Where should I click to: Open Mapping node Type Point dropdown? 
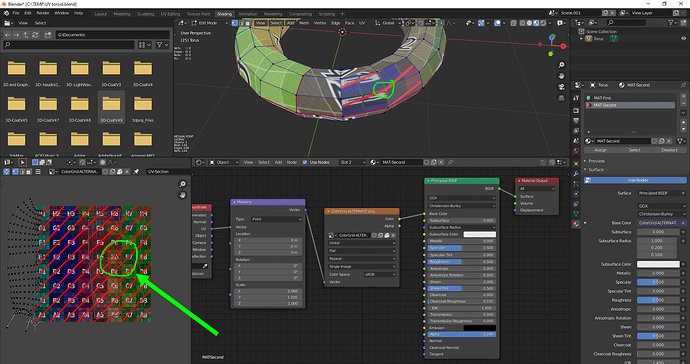click(276, 219)
